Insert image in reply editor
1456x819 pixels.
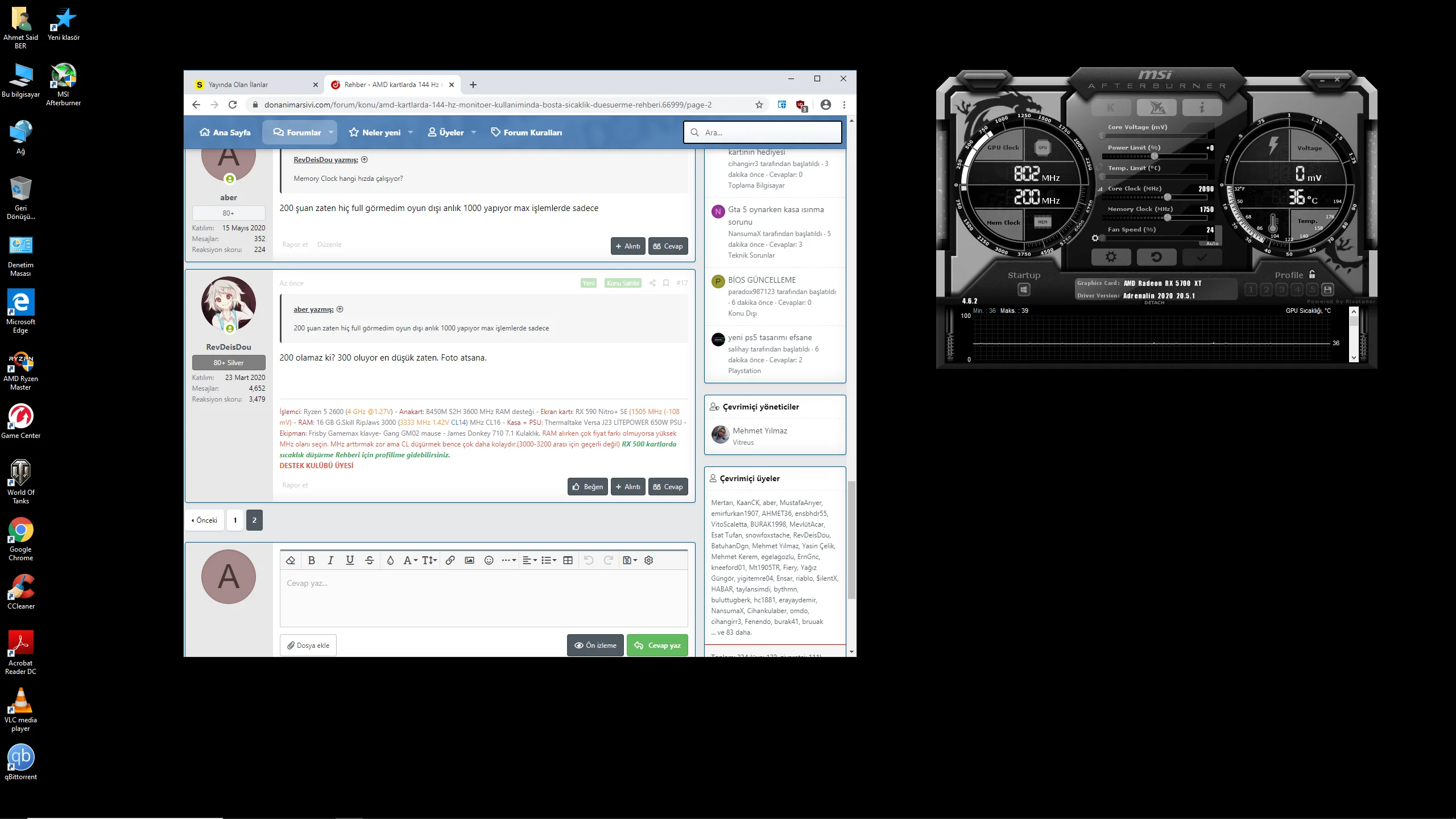(469, 560)
